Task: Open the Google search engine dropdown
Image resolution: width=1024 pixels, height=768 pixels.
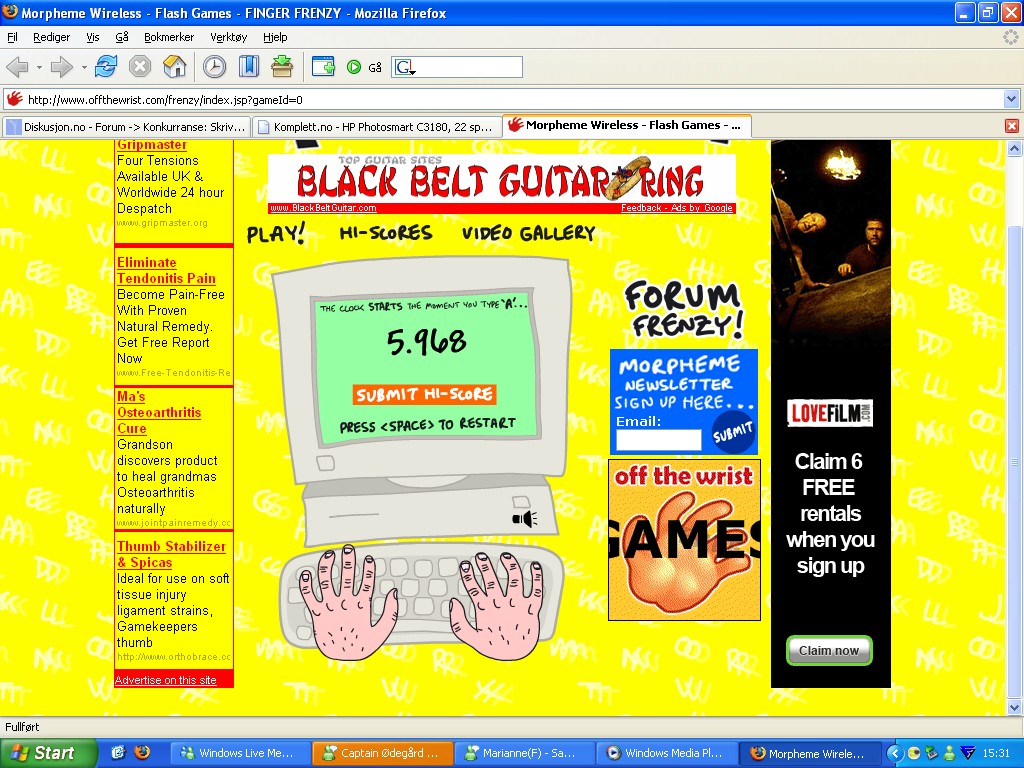Action: (x=405, y=67)
